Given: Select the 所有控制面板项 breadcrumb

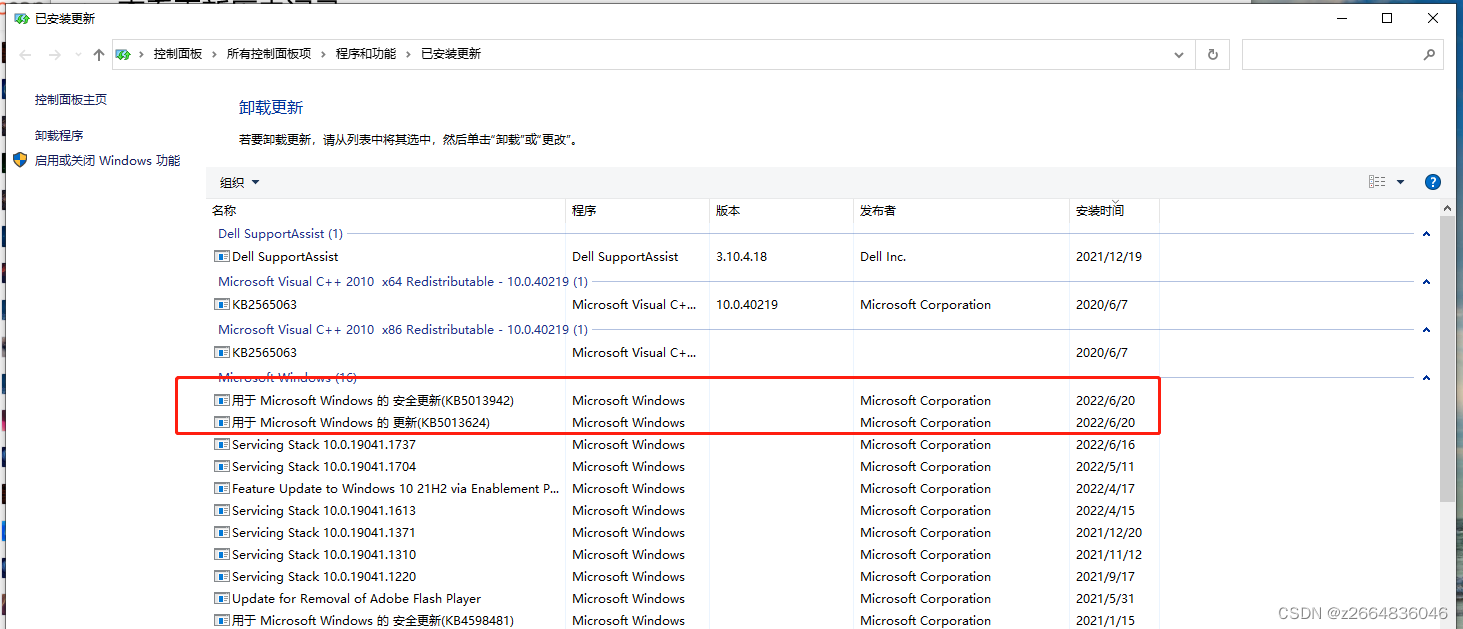Looking at the screenshot, I should click(x=269, y=54).
